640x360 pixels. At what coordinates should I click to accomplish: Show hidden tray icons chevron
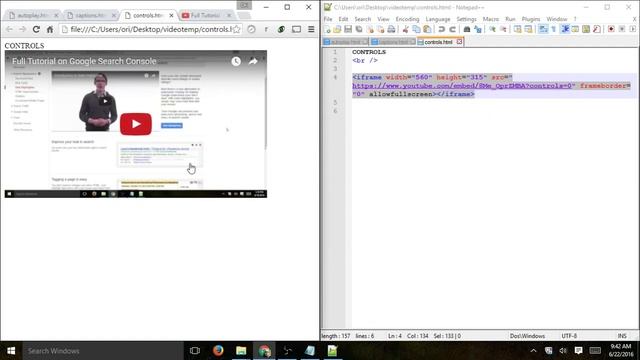533,351
